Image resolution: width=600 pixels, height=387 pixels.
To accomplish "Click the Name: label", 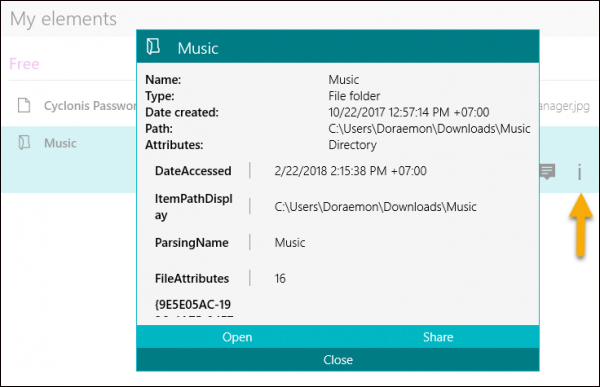I will point(163,80).
